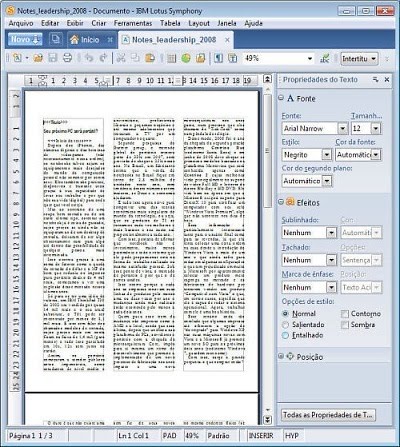Screen dimensions: 400x447
Task: Click the print toolbar icon
Action: (x=67, y=58)
